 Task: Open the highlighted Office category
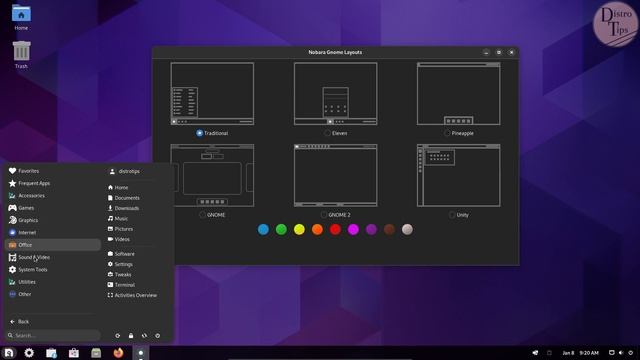click(53, 244)
